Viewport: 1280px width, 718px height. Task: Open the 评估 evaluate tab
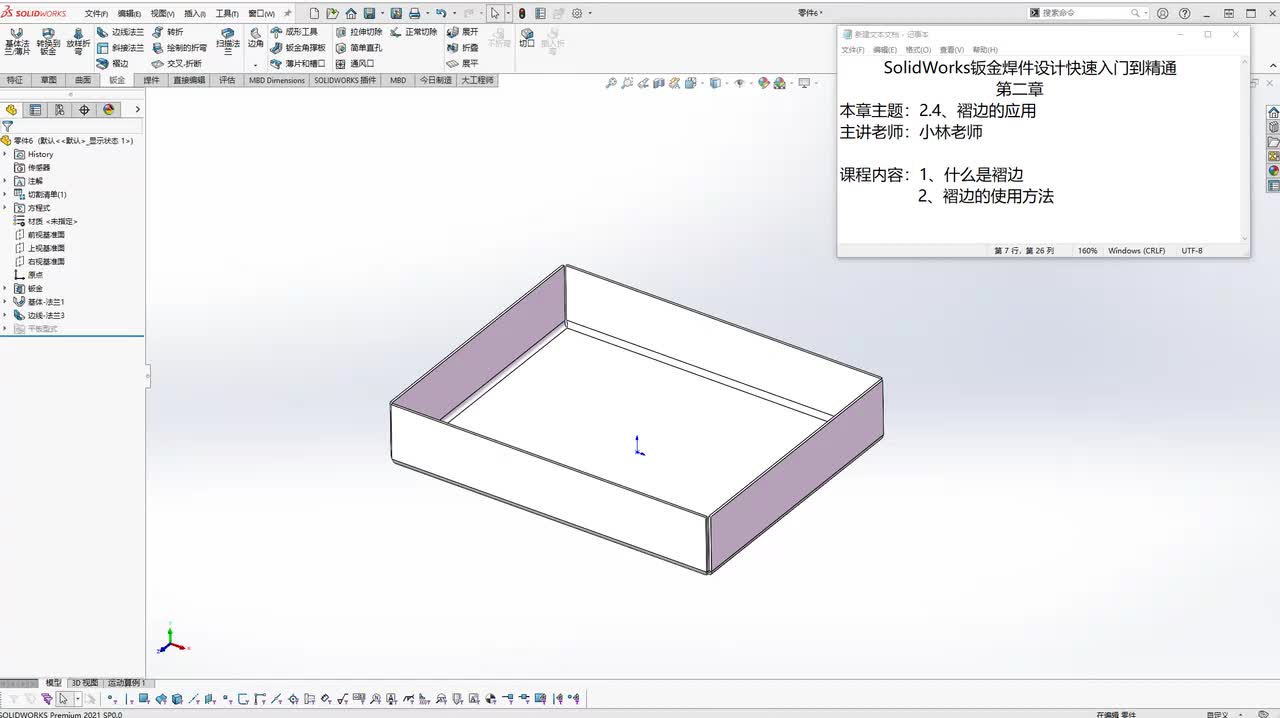[x=227, y=80]
